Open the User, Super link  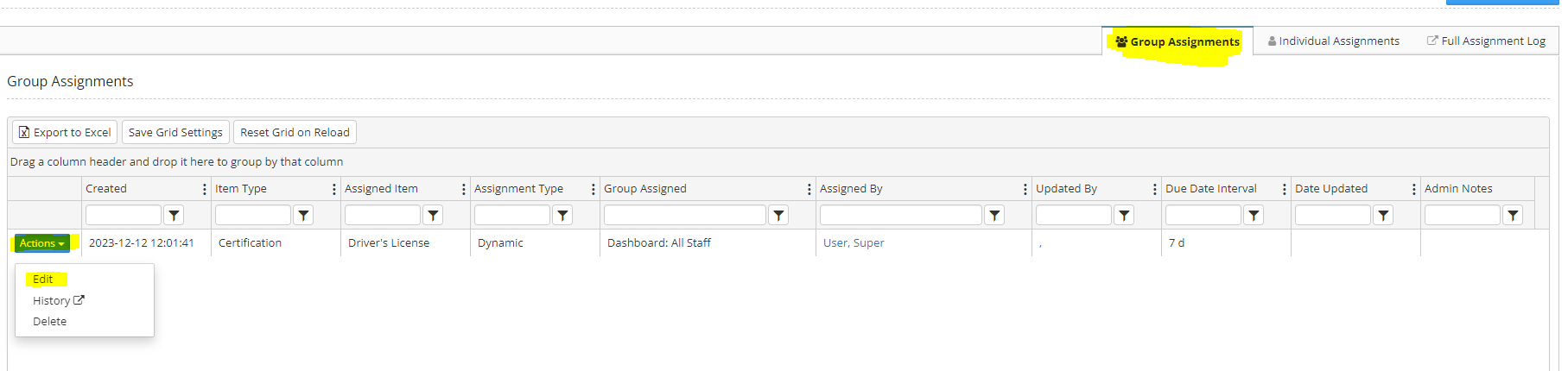(854, 243)
